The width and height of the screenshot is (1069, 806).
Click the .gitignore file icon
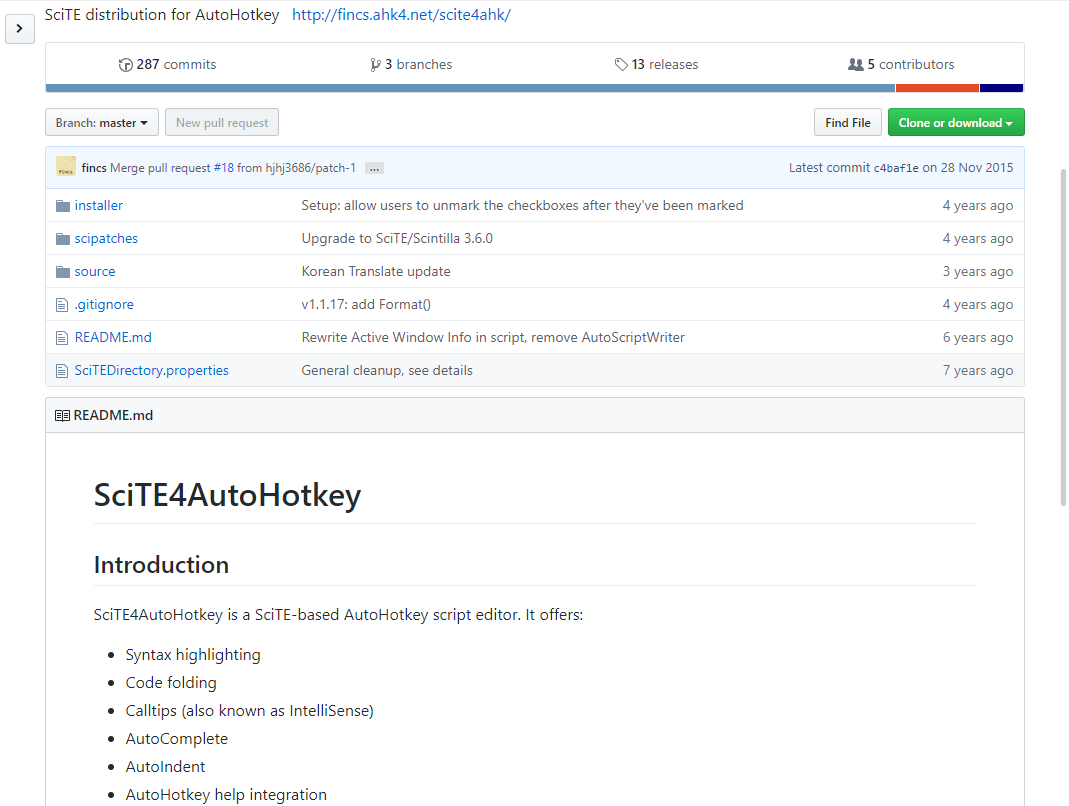click(x=62, y=305)
